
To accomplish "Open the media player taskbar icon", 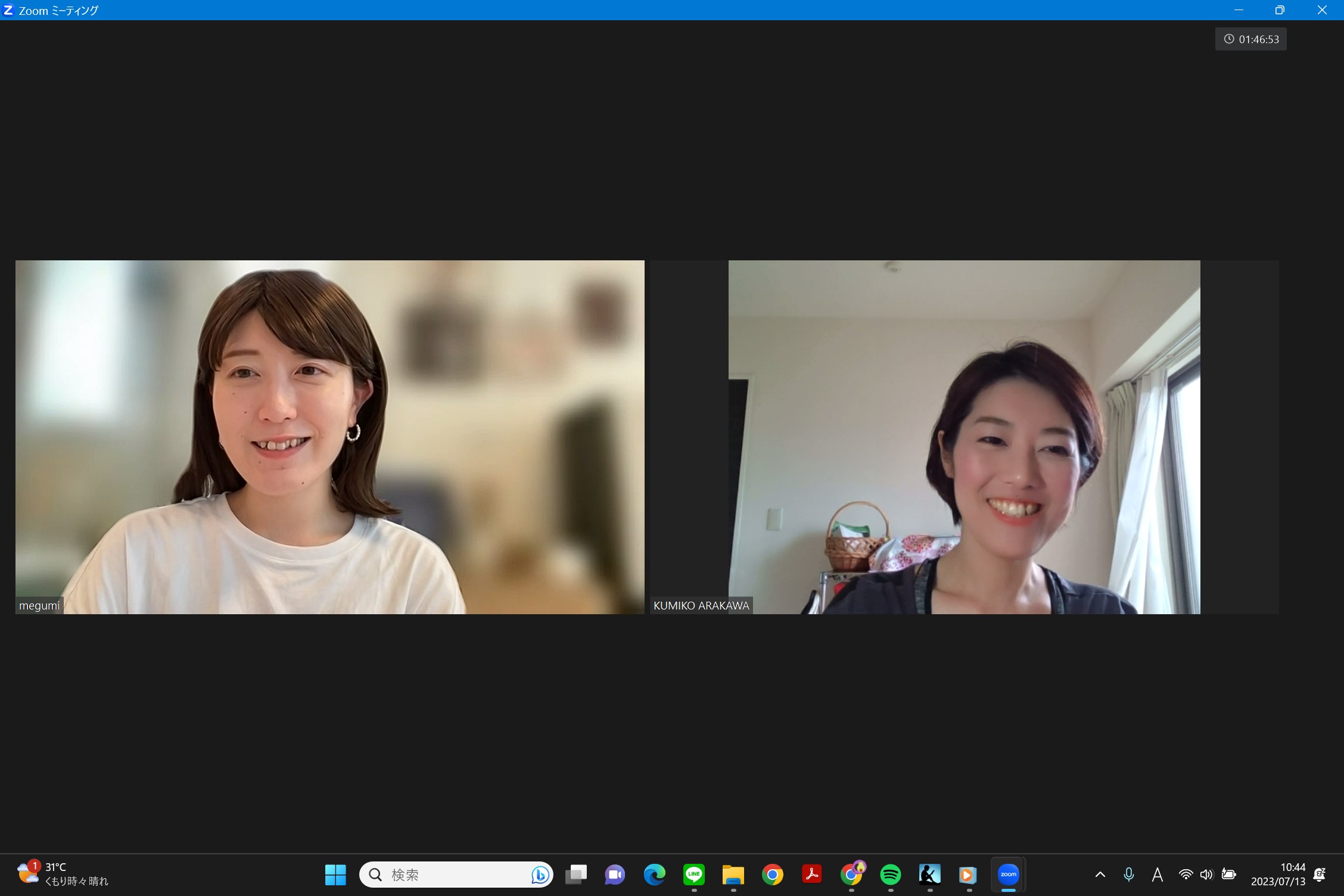I will tap(968, 875).
